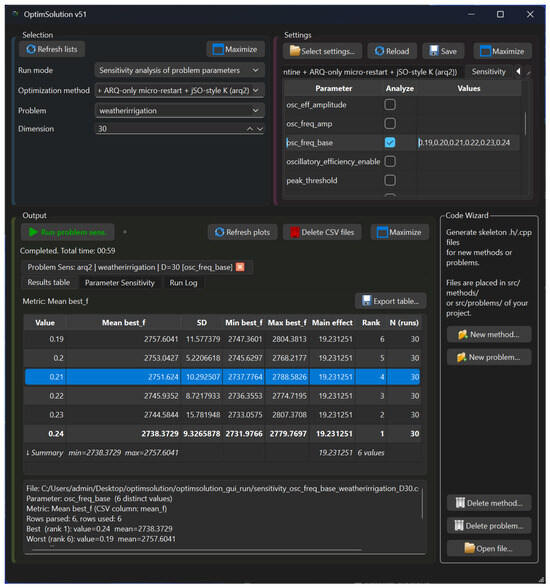
Task: Expand the Problem weatherirrigation dropdown
Action: coord(180,111)
